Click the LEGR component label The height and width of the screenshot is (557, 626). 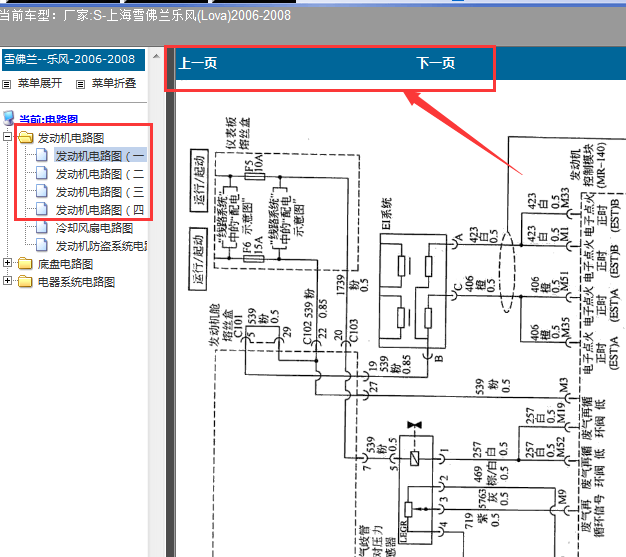pyautogui.click(x=404, y=531)
